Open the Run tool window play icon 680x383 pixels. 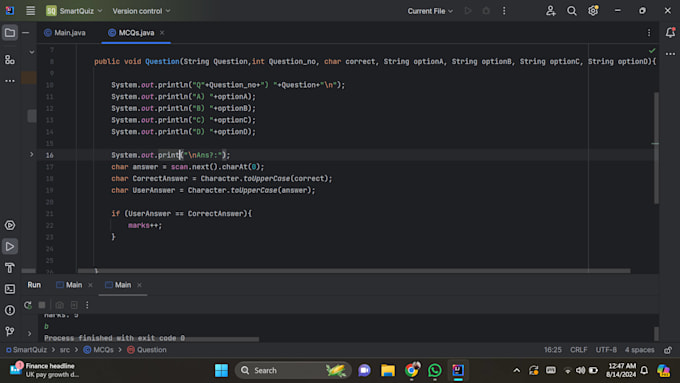[x=10, y=246]
